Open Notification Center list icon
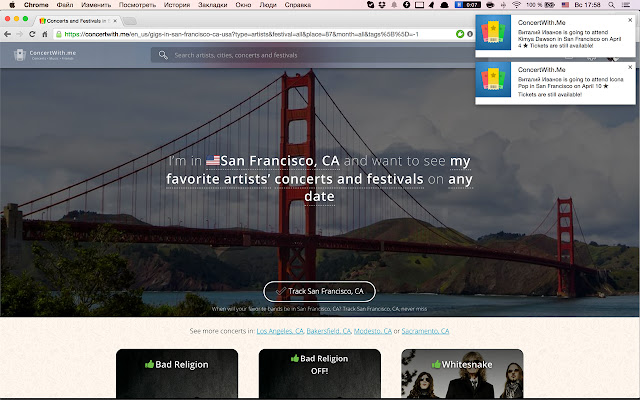640x400 pixels. point(625,5)
